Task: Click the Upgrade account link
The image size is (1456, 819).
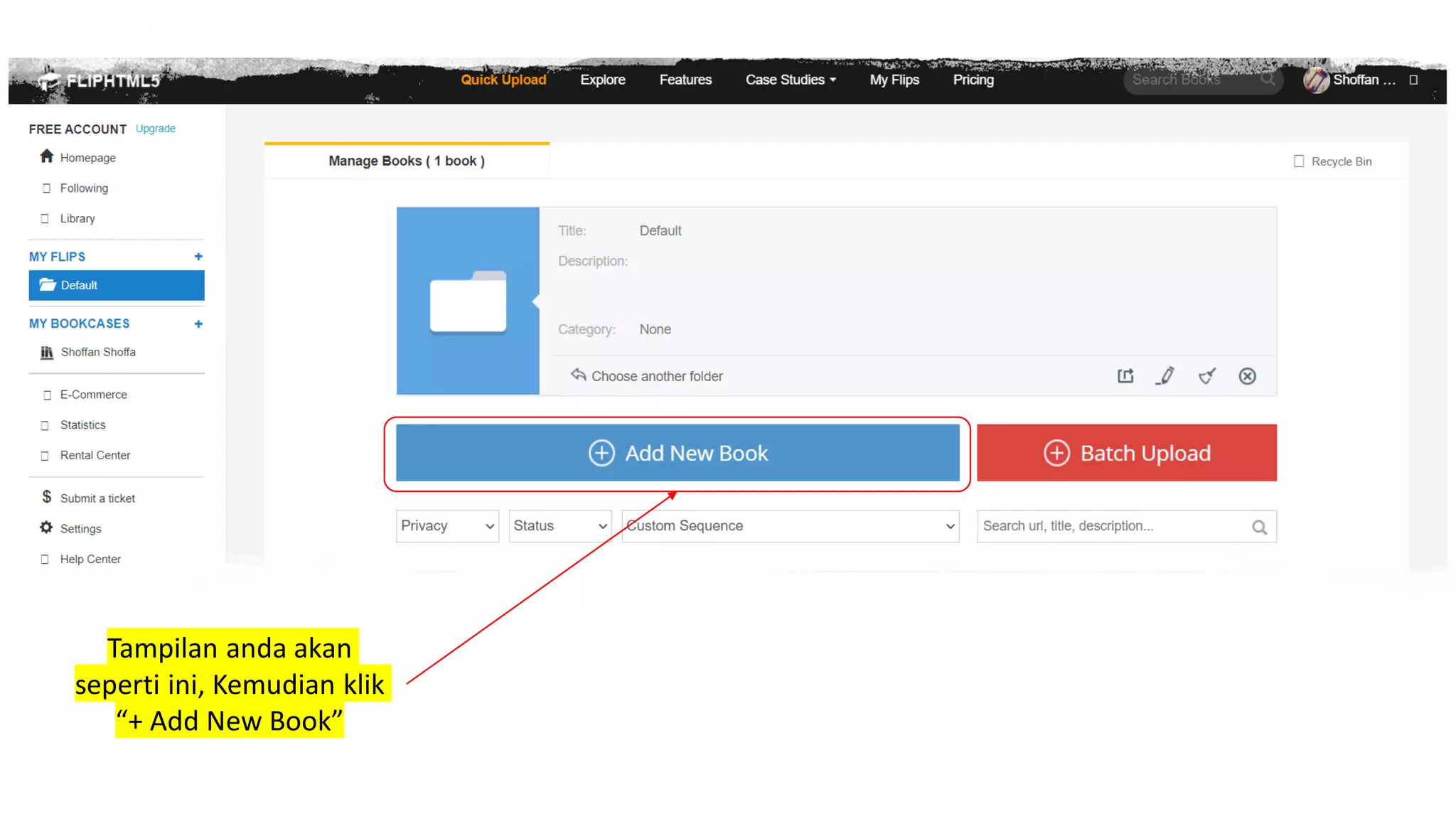Action: 155,129
